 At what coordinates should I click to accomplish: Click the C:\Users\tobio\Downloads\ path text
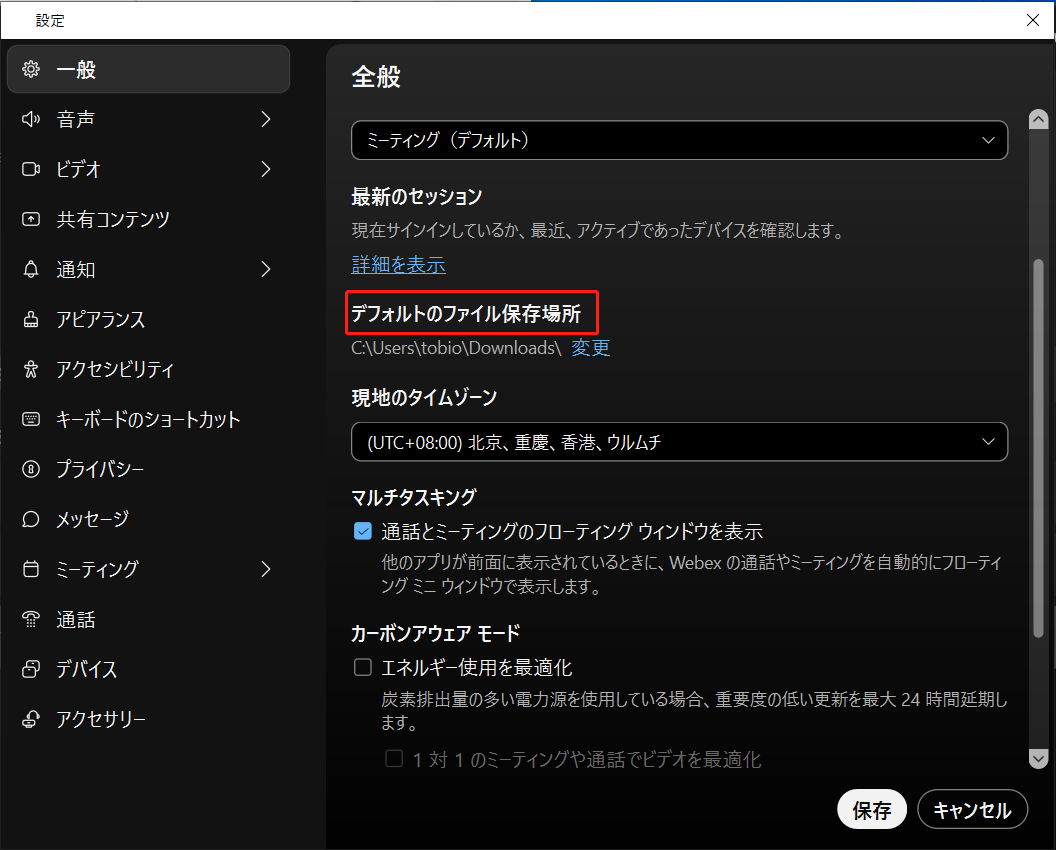pos(457,348)
